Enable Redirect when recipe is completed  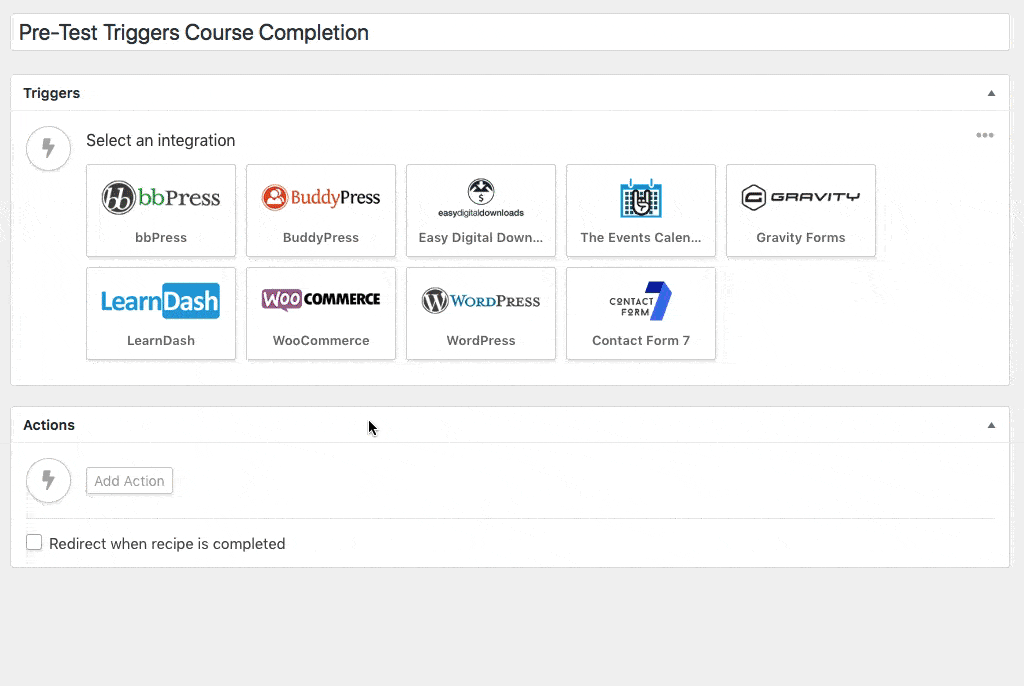click(x=34, y=543)
